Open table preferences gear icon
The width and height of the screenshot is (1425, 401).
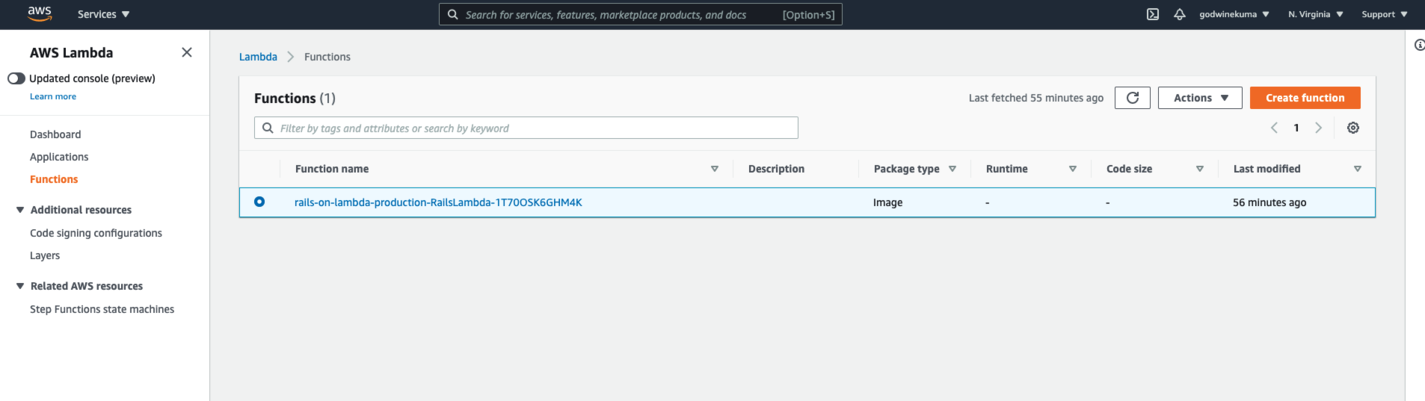pyautogui.click(x=1353, y=128)
